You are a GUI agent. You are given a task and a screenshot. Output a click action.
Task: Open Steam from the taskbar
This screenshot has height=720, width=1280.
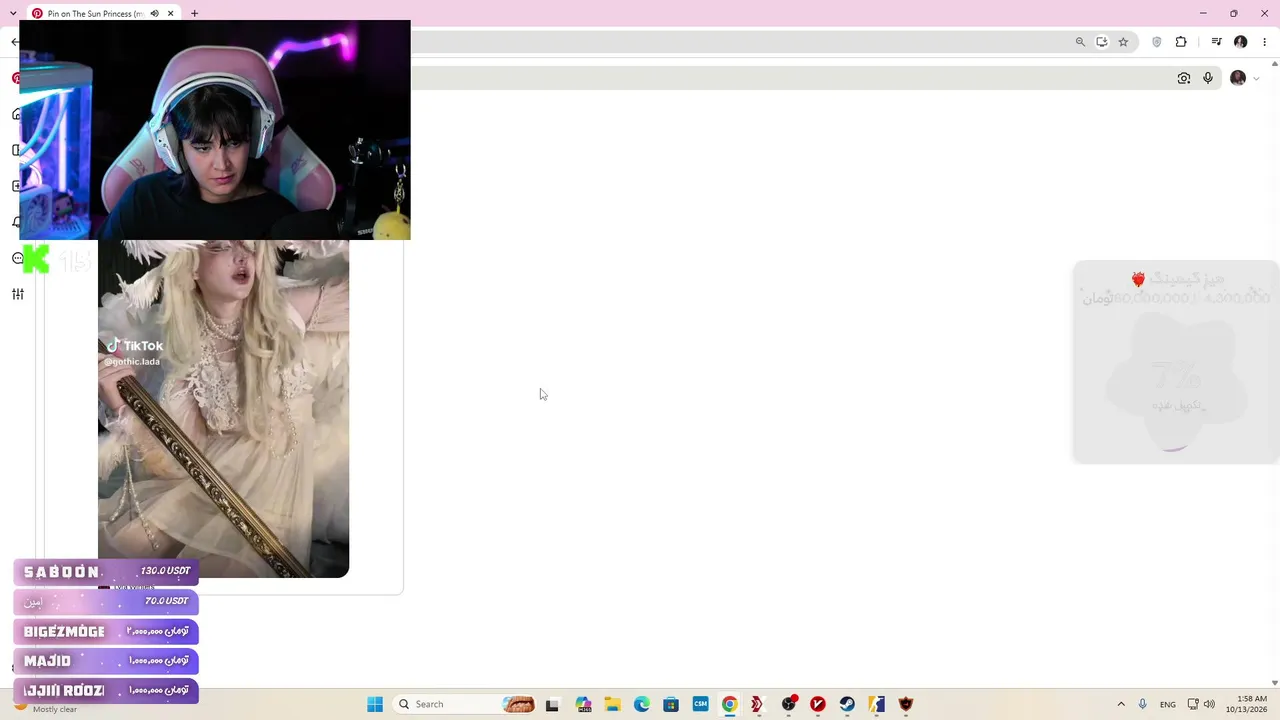(x=847, y=704)
